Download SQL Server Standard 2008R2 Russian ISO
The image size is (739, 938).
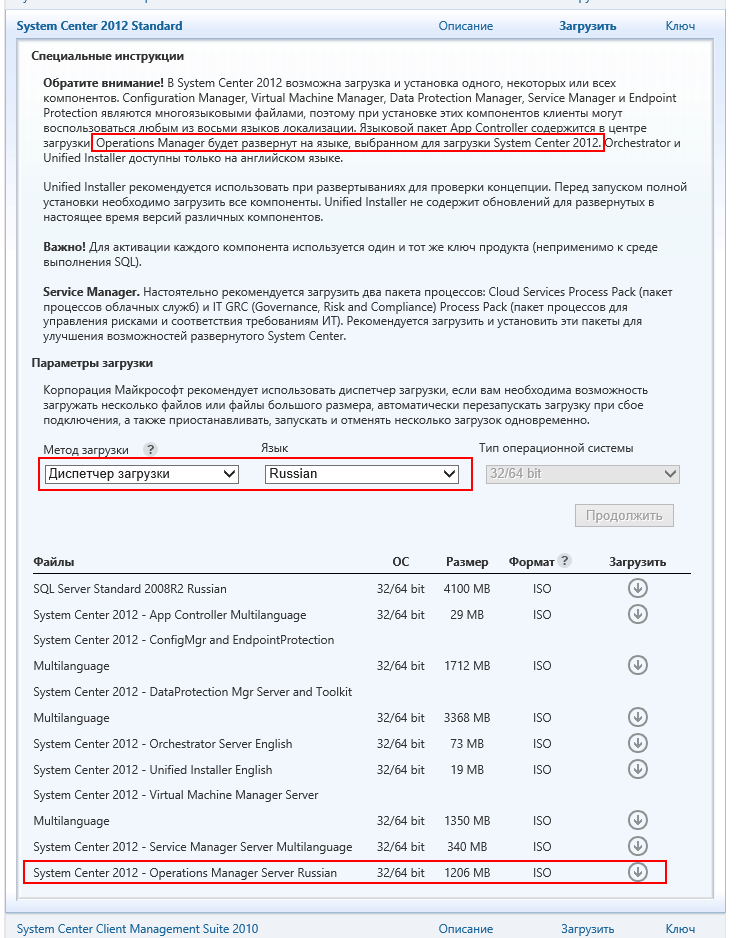coord(637,588)
